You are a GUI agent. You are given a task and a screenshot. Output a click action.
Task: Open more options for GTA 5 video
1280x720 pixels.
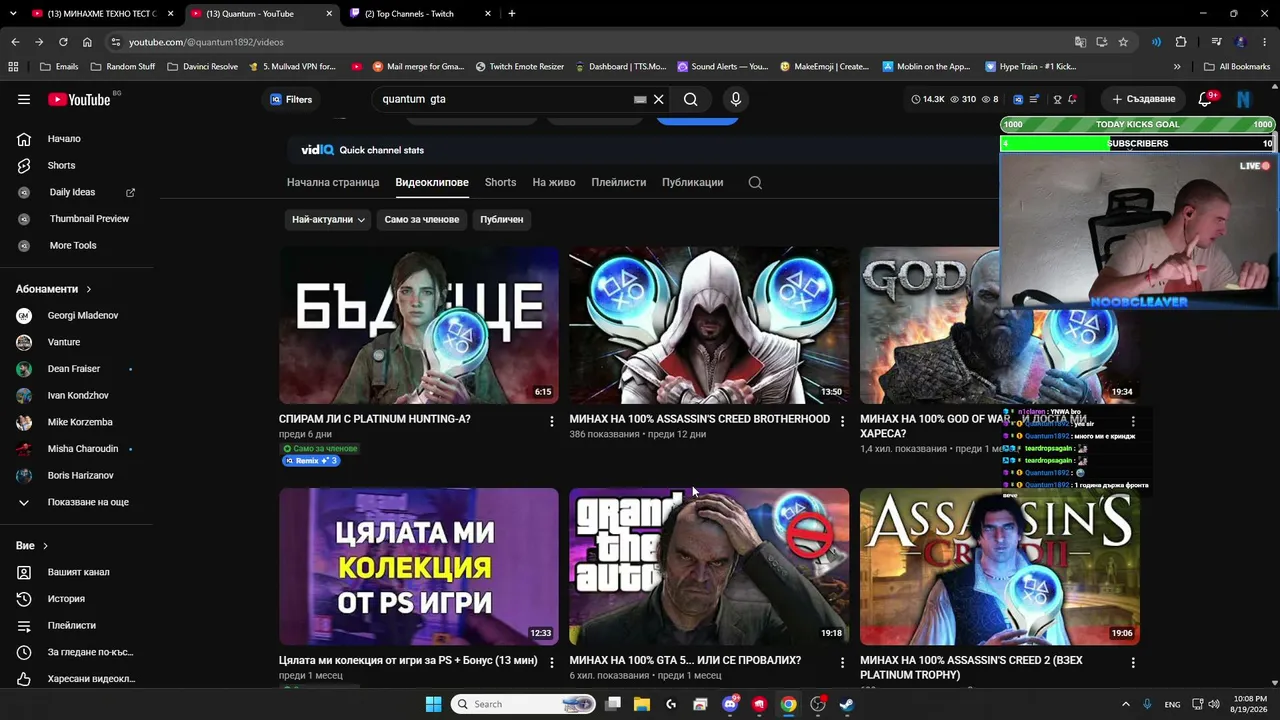(842, 663)
